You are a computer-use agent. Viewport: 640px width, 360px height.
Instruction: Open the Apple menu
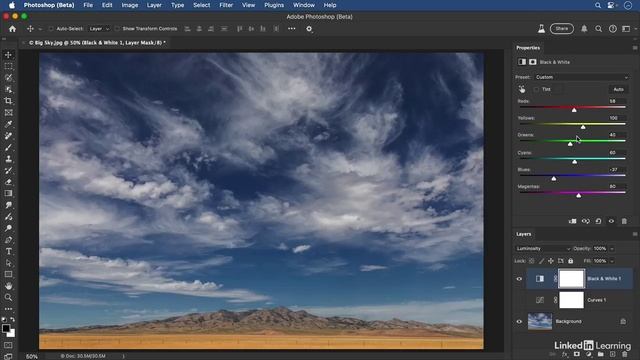[x=12, y=5]
